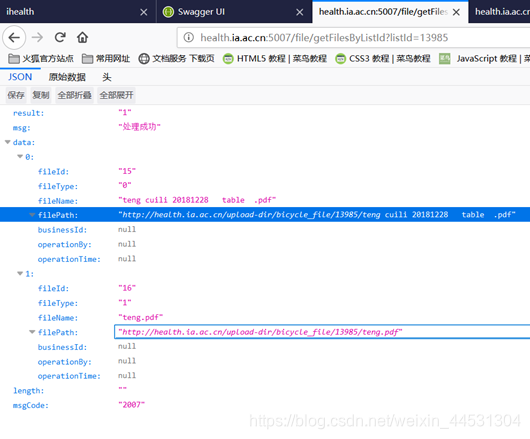This screenshot has width=530, height=439.
Task: Click the msgCode value "2007"
Action: 131,405
